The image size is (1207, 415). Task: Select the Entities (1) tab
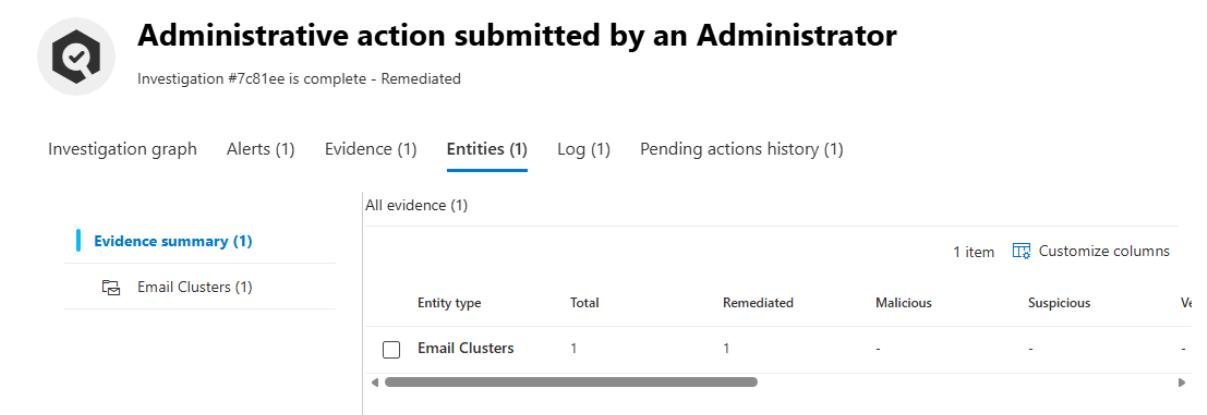(486, 150)
